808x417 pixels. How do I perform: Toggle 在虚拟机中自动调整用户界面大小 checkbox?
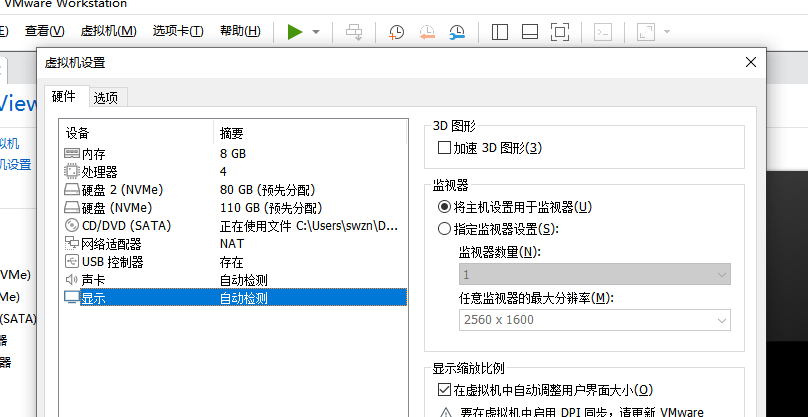[444, 390]
